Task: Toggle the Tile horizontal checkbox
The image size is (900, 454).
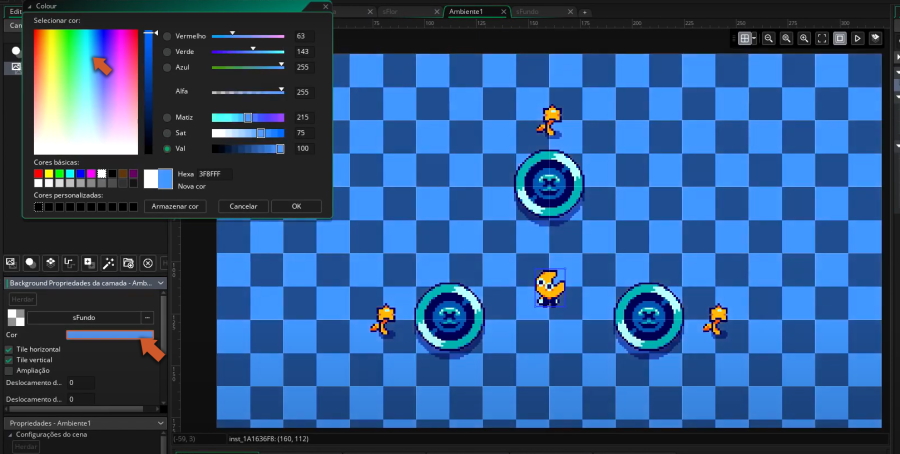Action: pyautogui.click(x=9, y=350)
